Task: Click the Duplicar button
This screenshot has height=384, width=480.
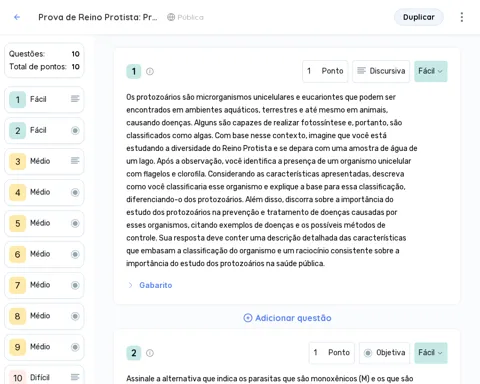Action: [x=419, y=17]
